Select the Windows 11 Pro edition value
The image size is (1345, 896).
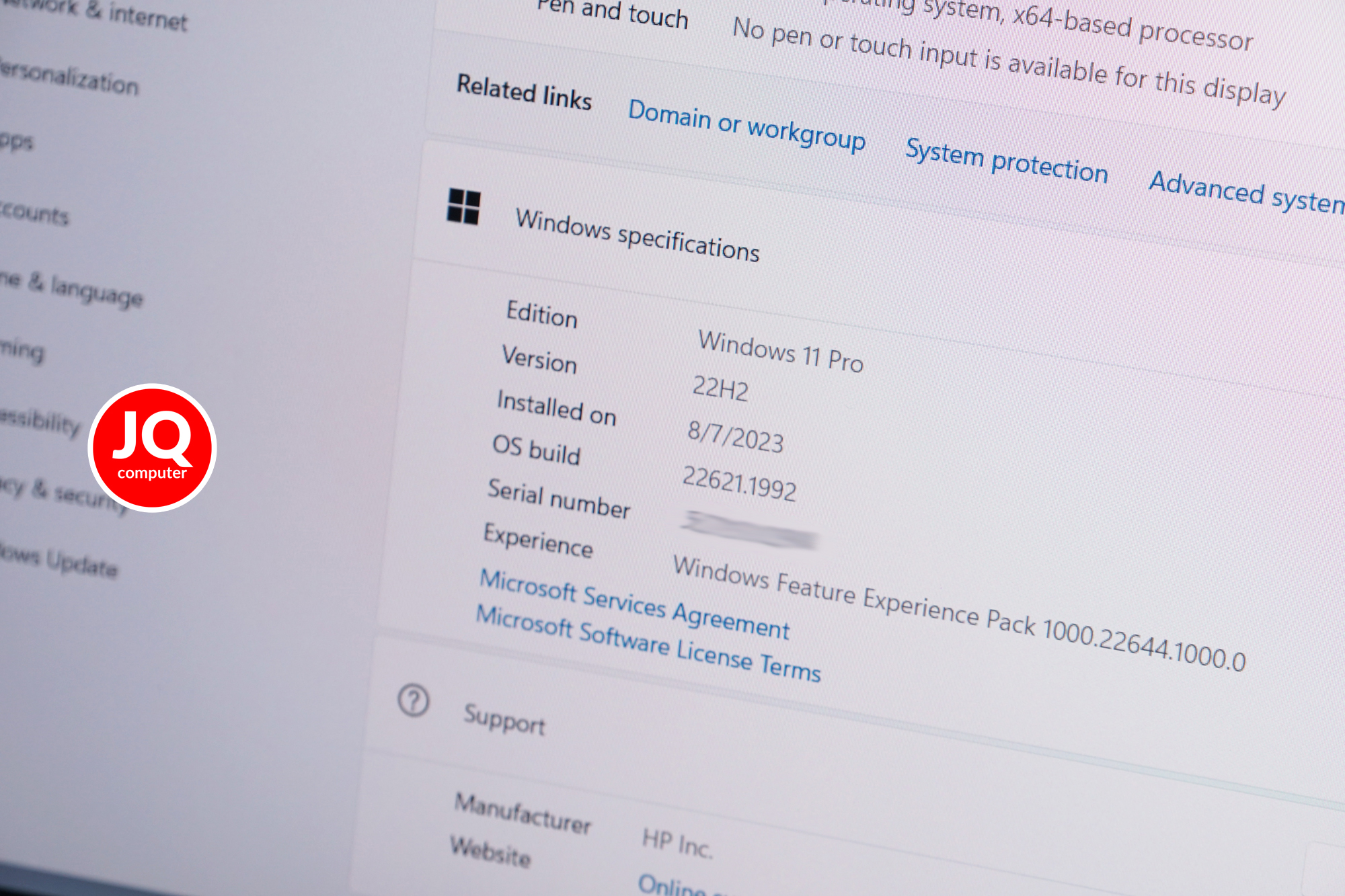(781, 351)
